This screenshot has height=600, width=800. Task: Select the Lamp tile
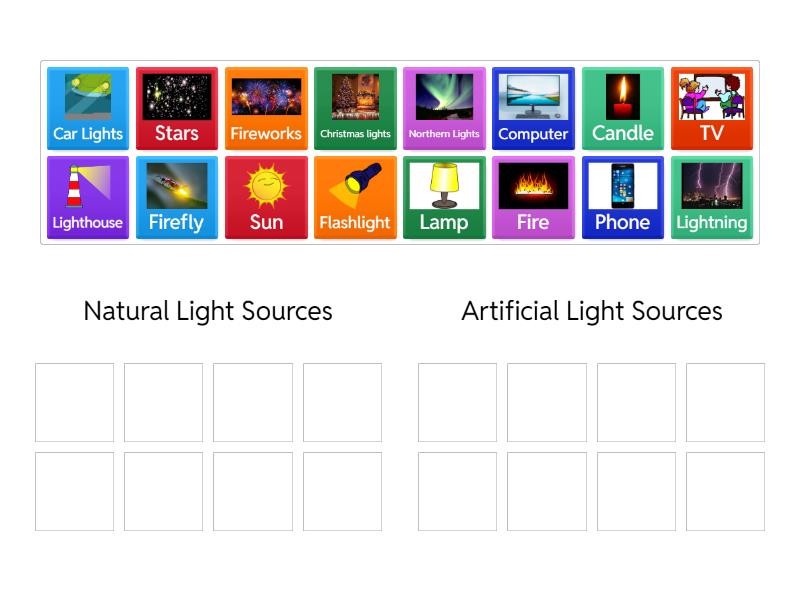pos(444,197)
